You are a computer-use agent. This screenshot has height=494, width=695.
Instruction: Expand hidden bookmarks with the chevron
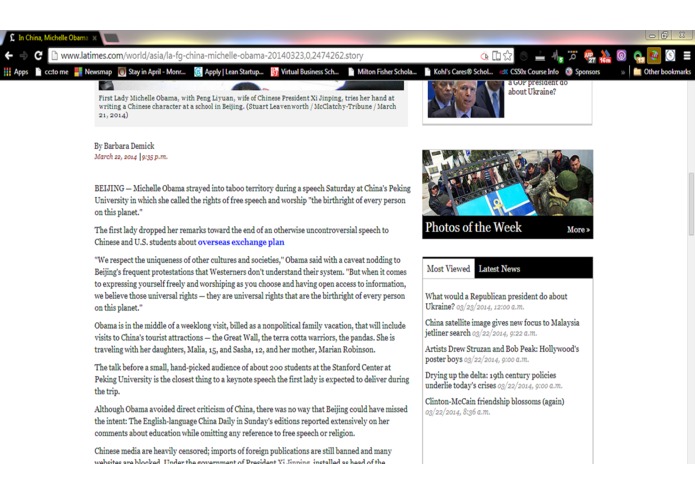coord(623,72)
